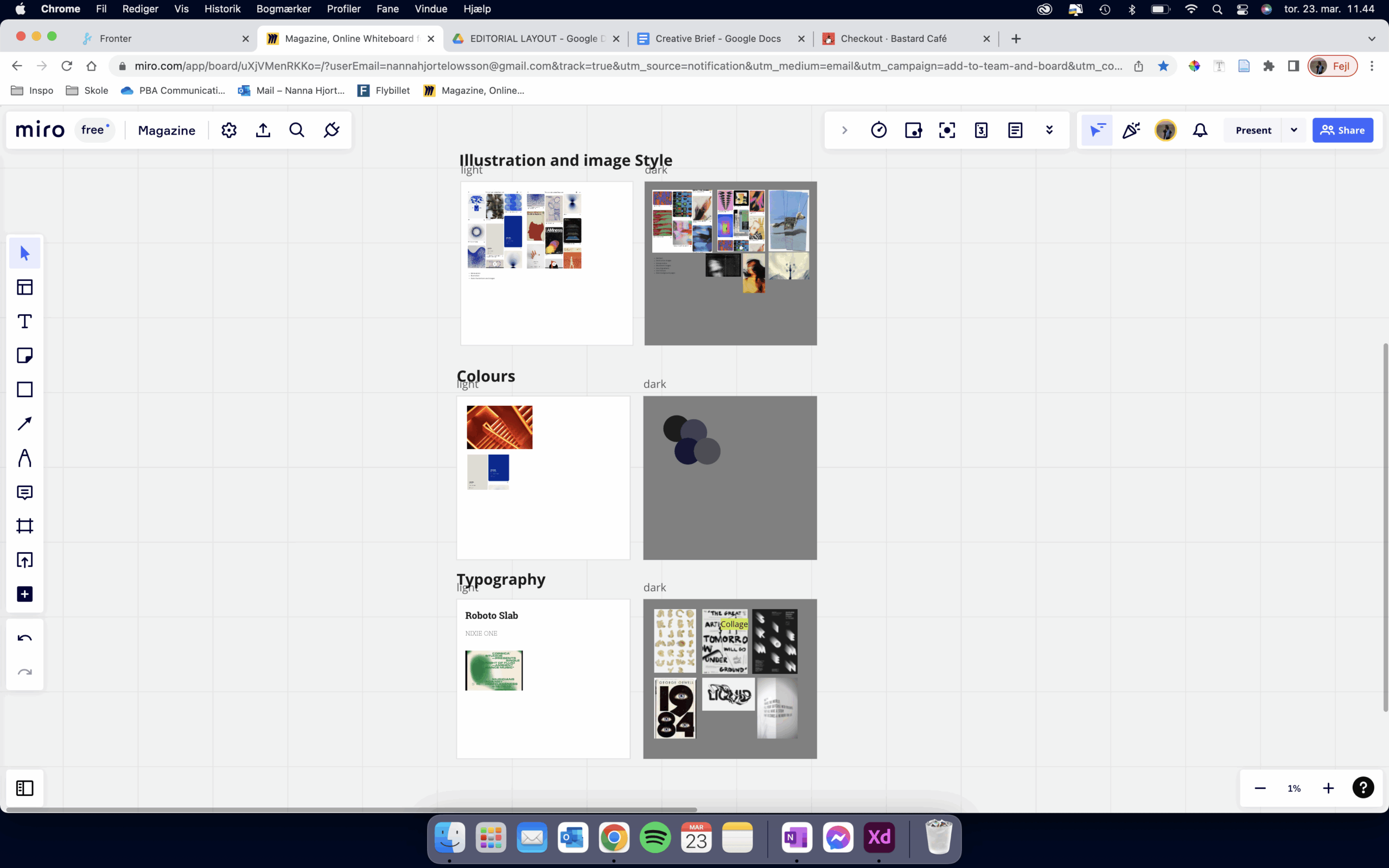Click the 1984 poster thumbnail
This screenshot has height=868, width=1389.
pos(675,708)
